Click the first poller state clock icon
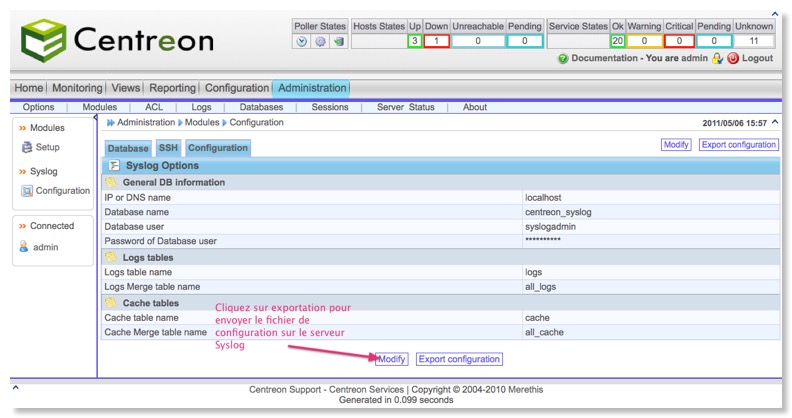 pyautogui.click(x=302, y=42)
